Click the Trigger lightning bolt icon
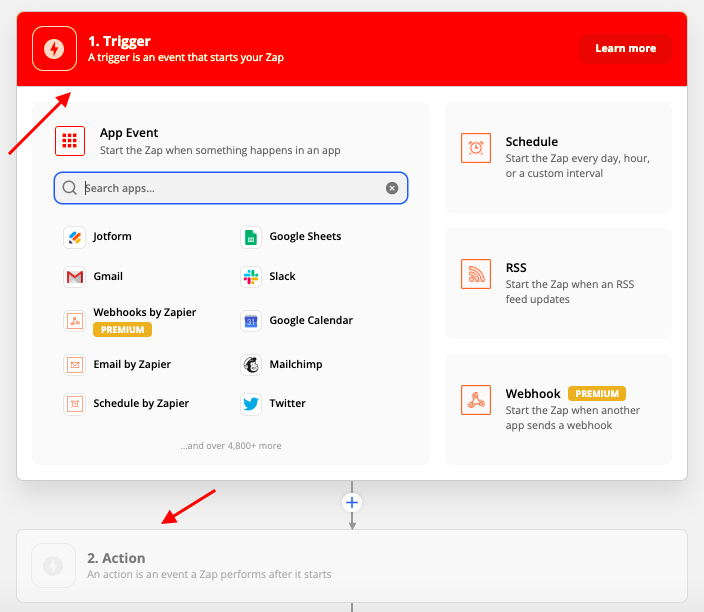 tap(54, 48)
